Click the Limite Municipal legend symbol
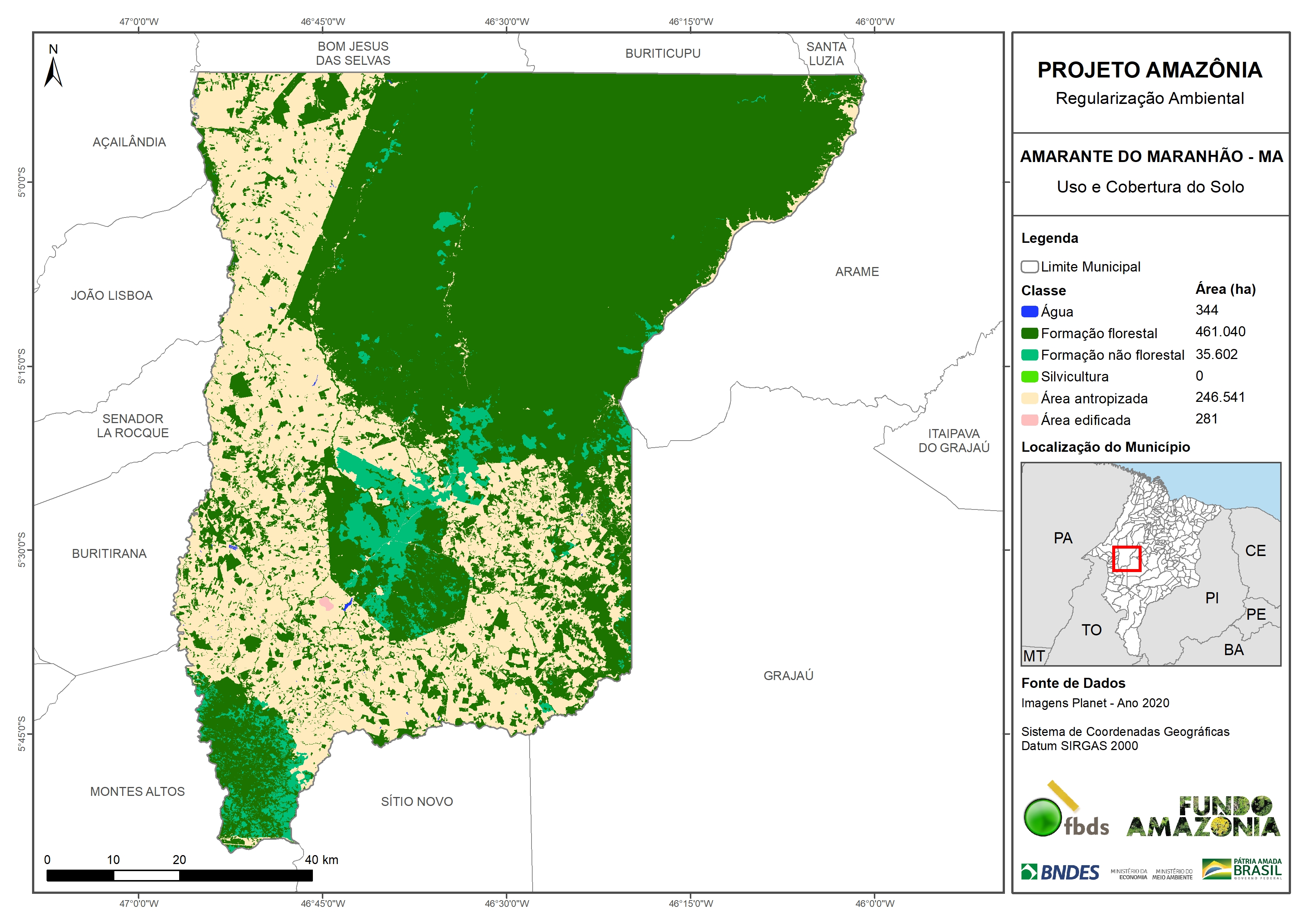Image resolution: width=1307 pixels, height=924 pixels. click(1029, 266)
